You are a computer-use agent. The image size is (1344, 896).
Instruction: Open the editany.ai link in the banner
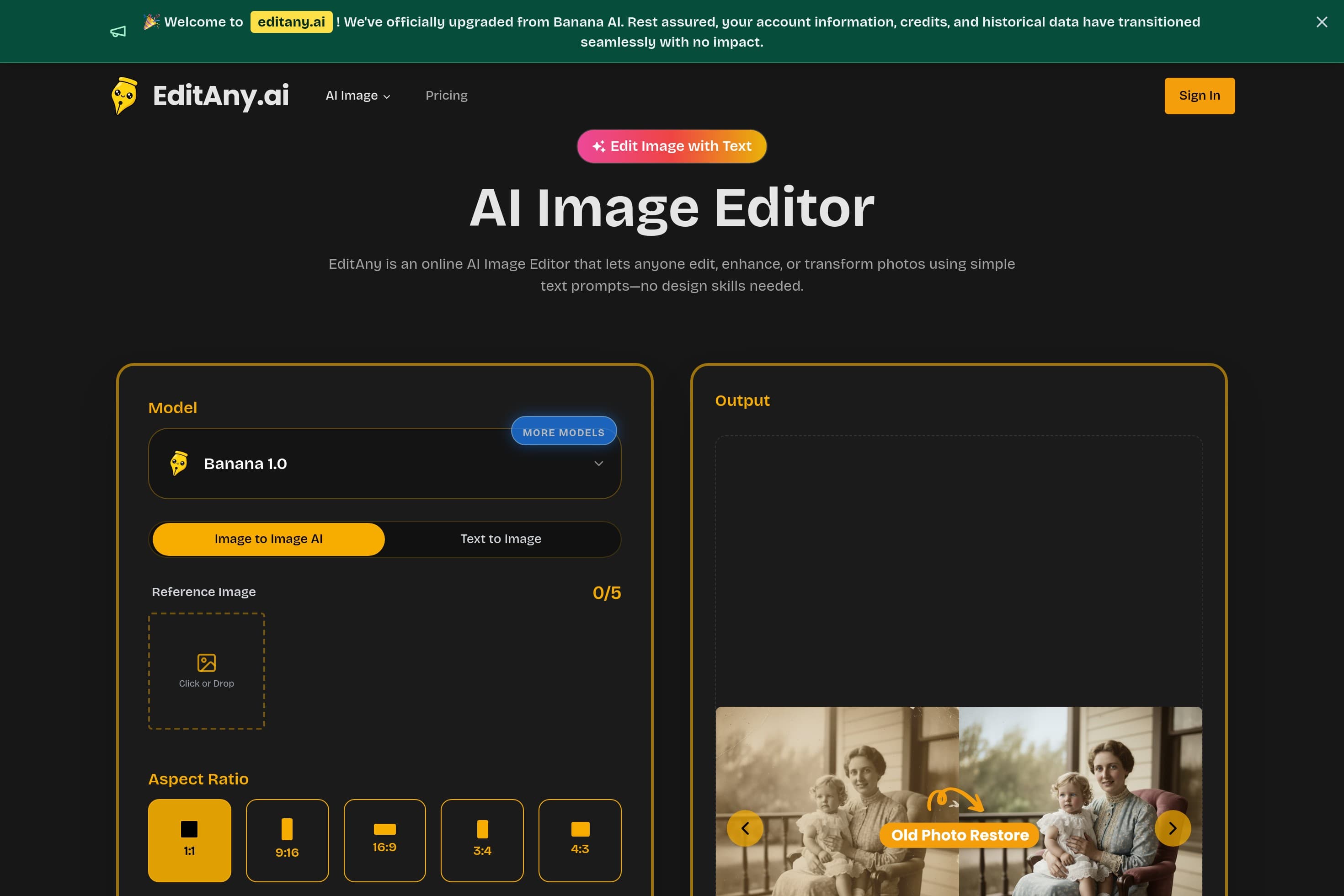point(291,22)
